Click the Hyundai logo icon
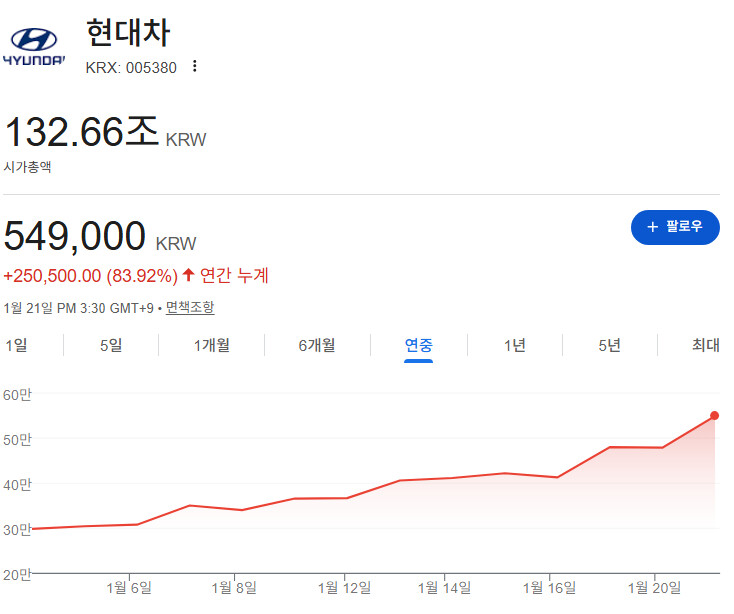The width and height of the screenshot is (734, 614). tap(33, 47)
